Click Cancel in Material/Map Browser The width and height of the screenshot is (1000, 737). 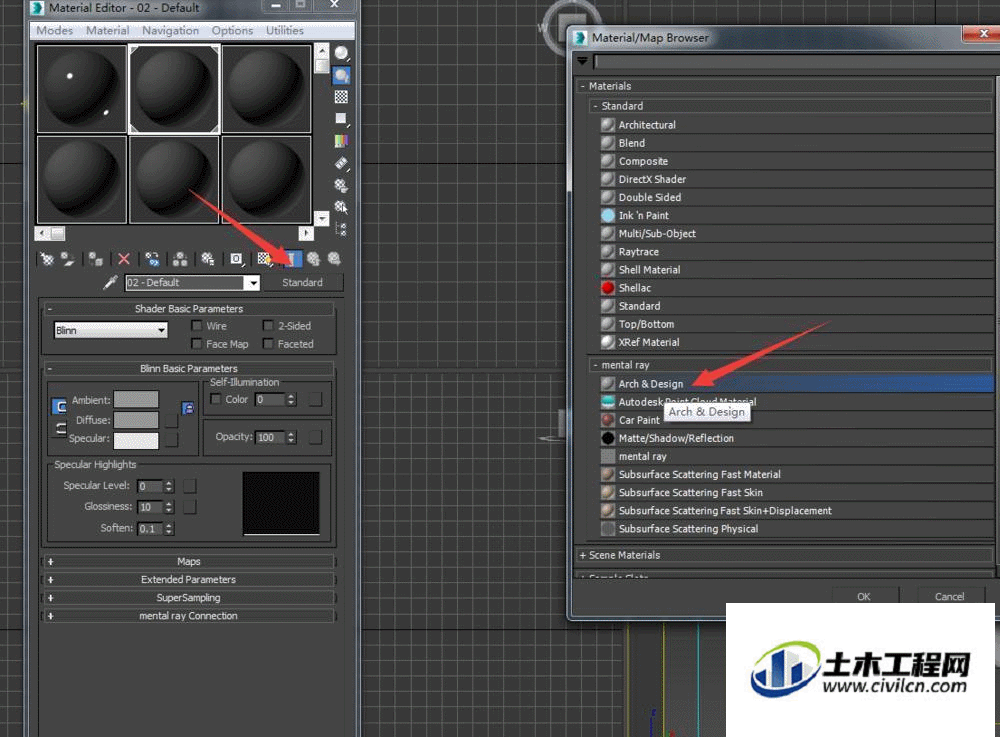950,596
